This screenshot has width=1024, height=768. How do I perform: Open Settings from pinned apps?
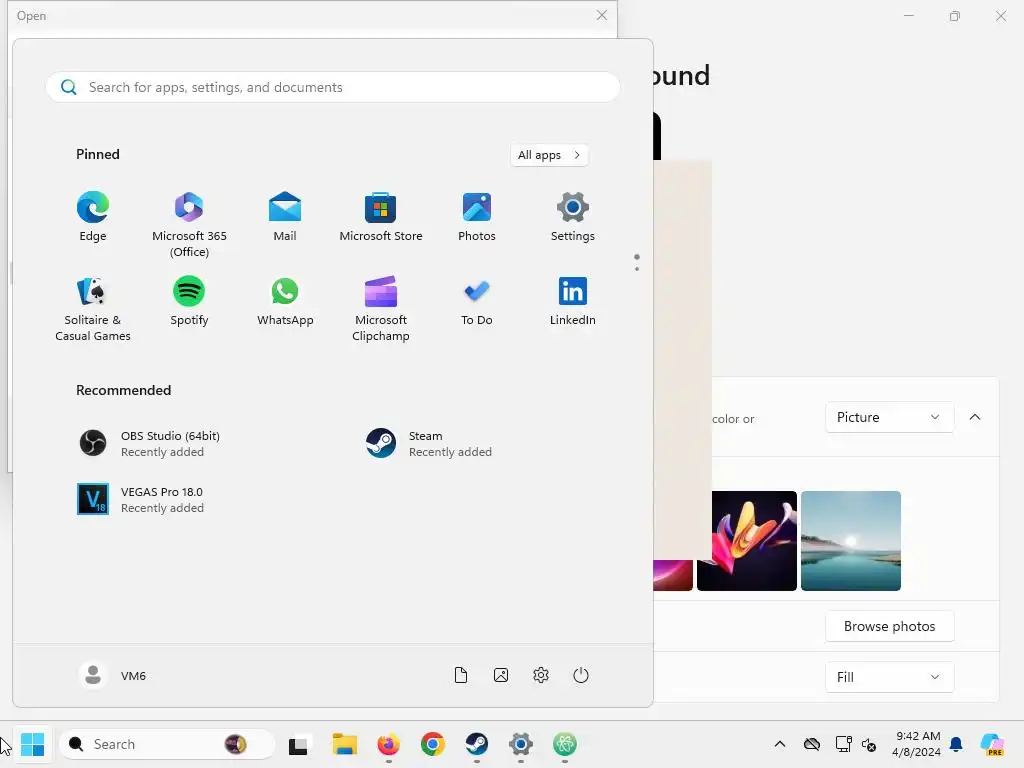573,217
